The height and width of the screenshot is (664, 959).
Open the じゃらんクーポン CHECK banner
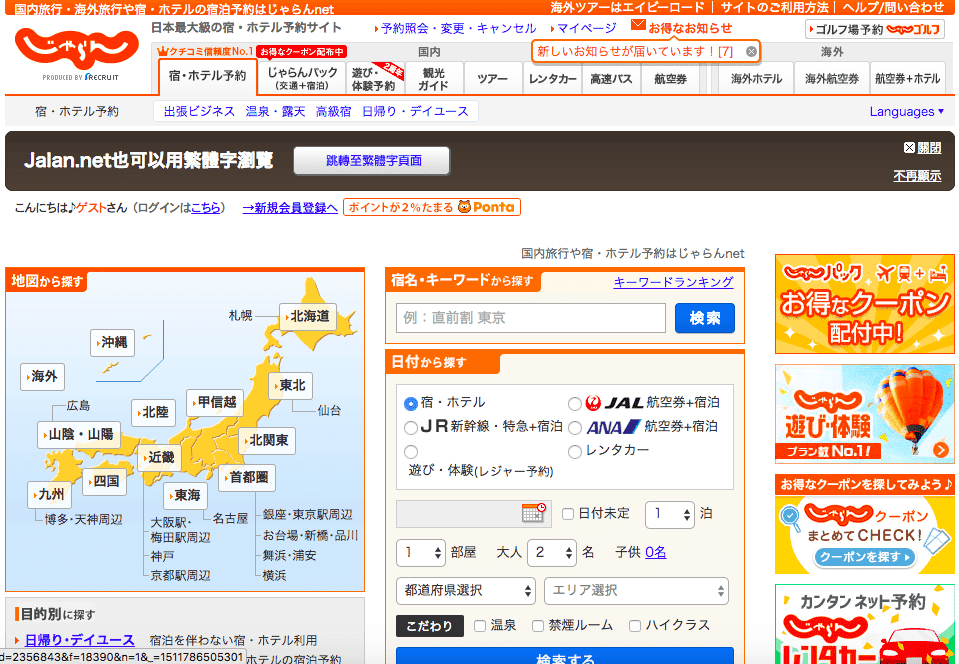(864, 524)
